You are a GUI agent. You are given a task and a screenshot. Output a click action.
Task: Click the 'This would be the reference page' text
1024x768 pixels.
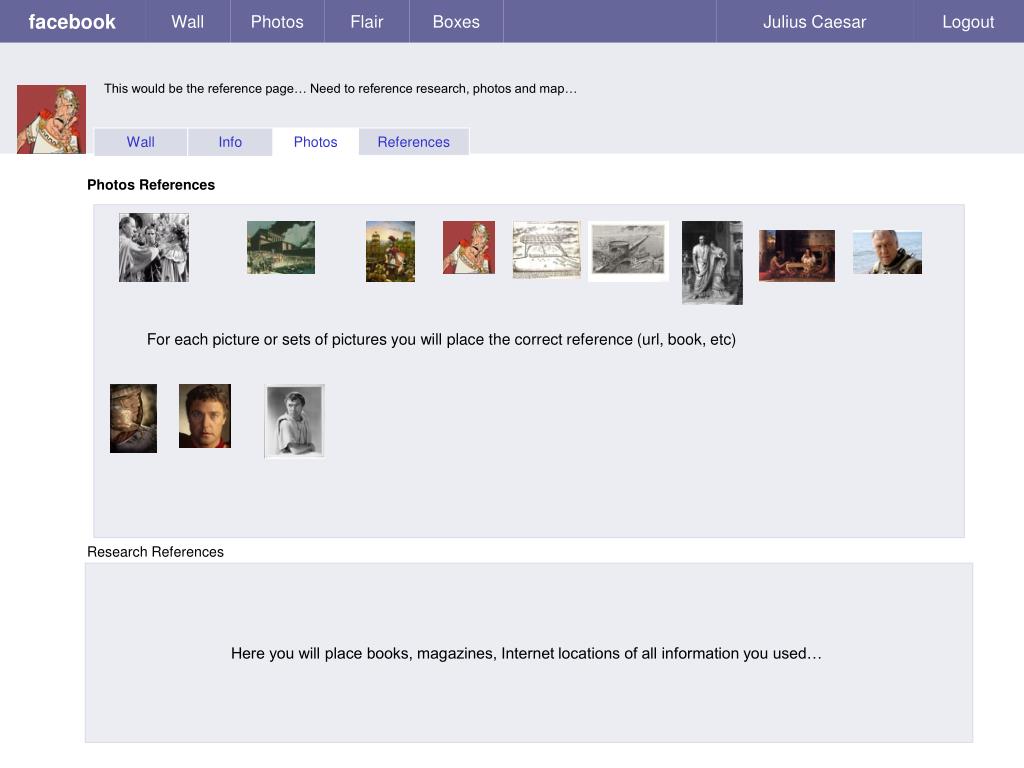point(340,89)
